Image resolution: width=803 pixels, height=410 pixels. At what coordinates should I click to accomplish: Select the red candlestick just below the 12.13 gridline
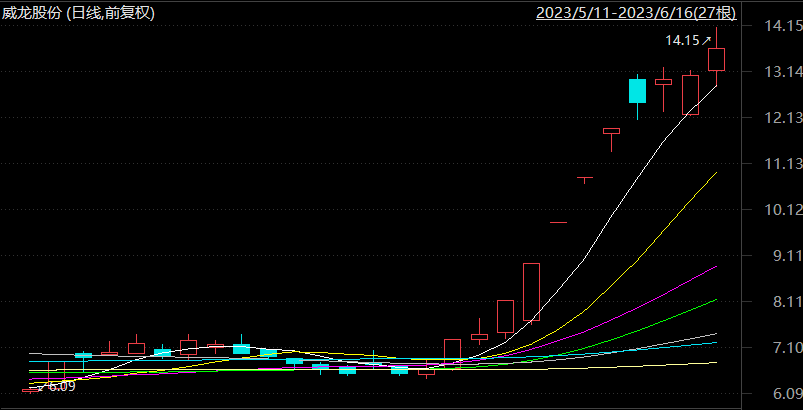[x=611, y=132]
